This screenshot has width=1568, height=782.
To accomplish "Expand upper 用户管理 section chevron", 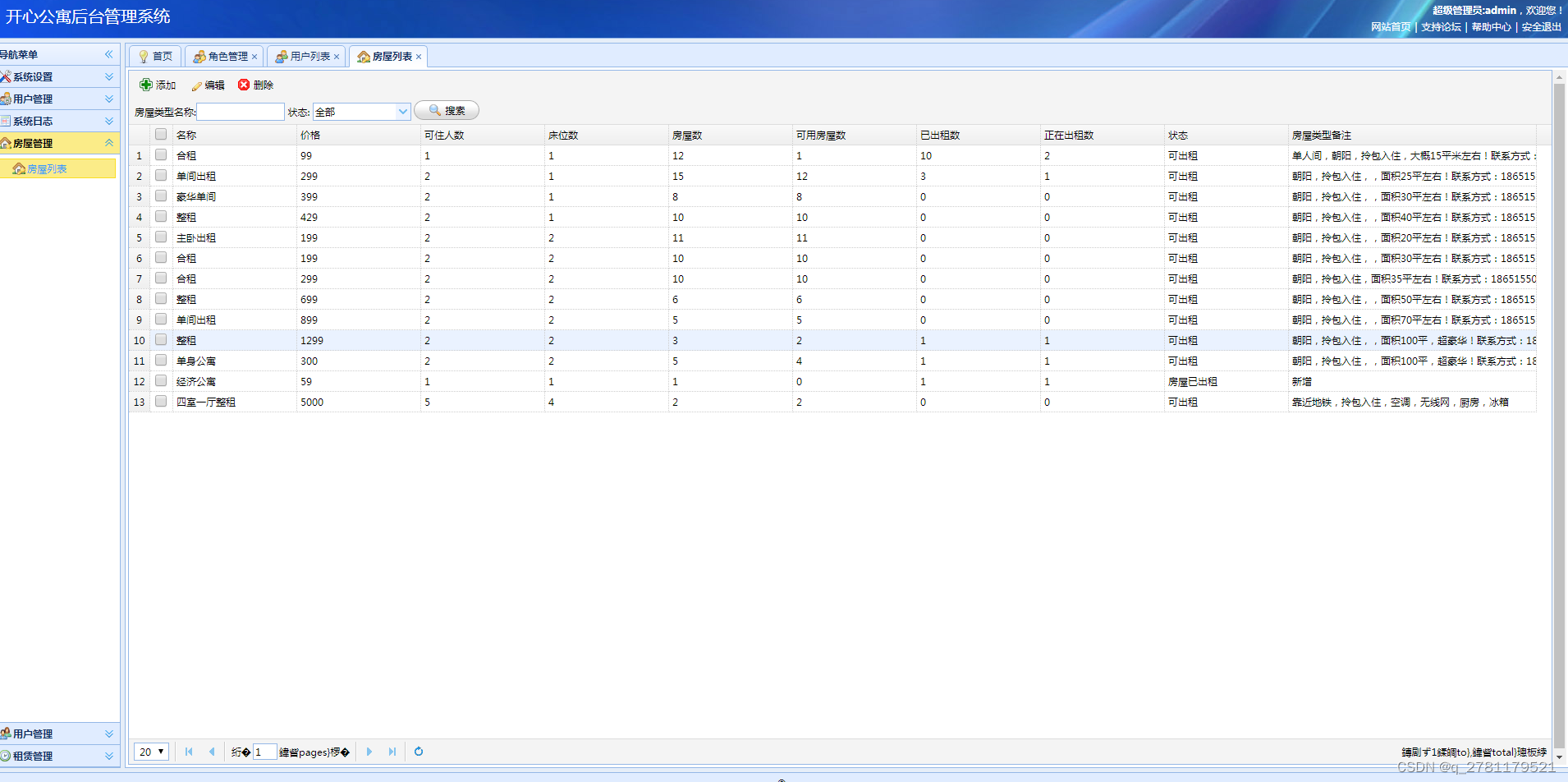I will tap(109, 99).
